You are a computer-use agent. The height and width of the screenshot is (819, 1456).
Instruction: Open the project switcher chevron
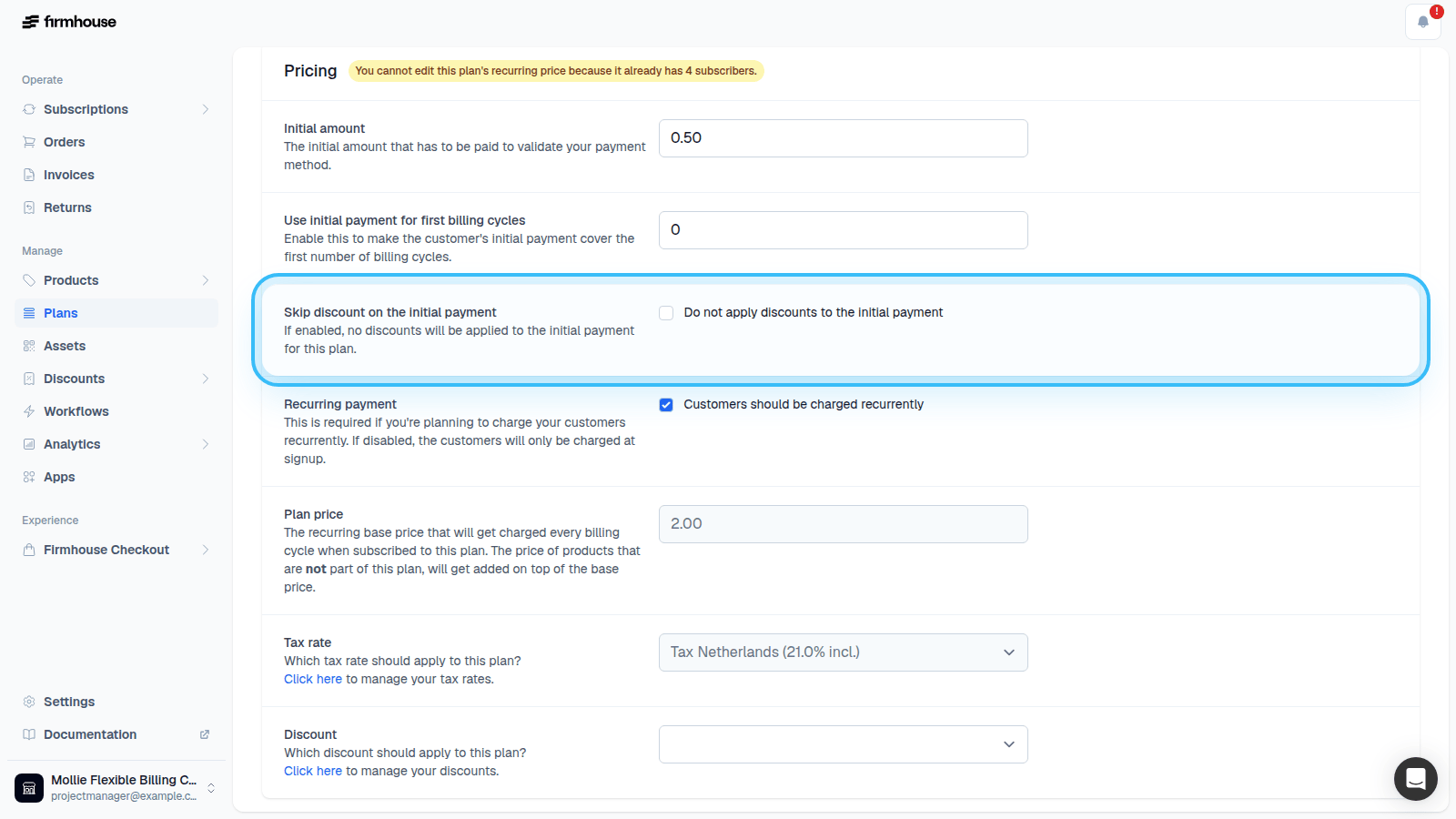[211, 788]
